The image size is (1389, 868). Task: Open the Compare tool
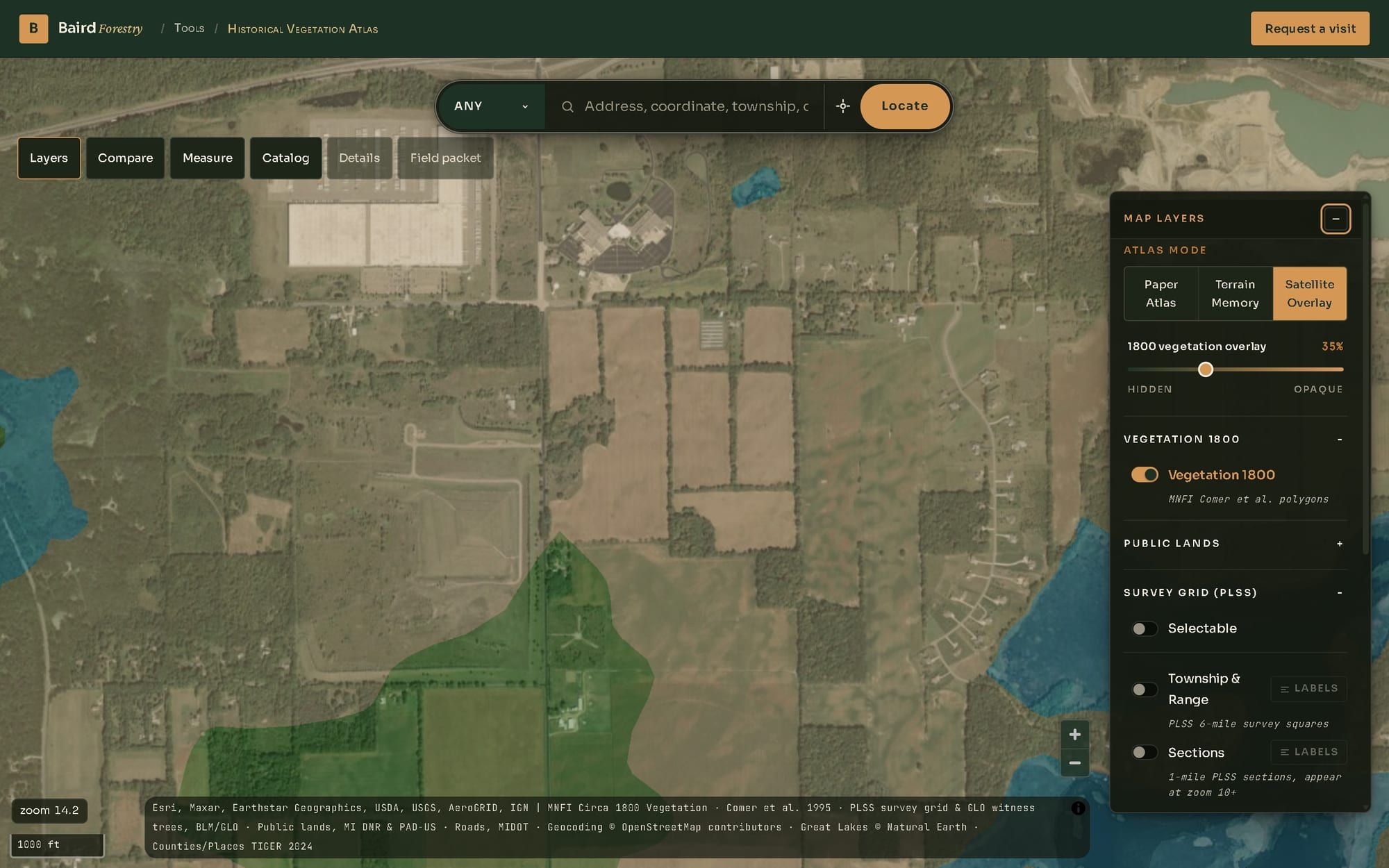(125, 158)
